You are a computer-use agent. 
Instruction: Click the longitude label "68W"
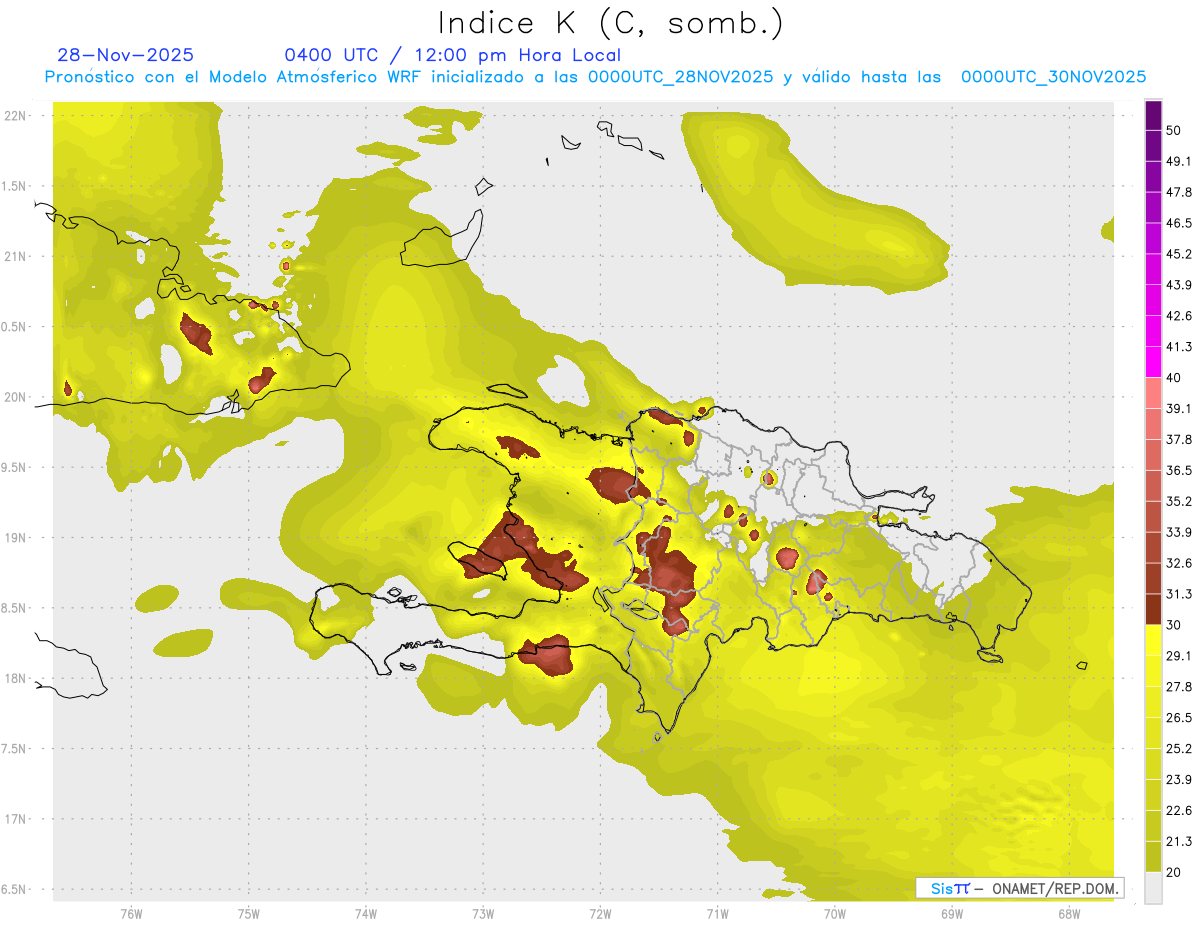tap(1069, 914)
